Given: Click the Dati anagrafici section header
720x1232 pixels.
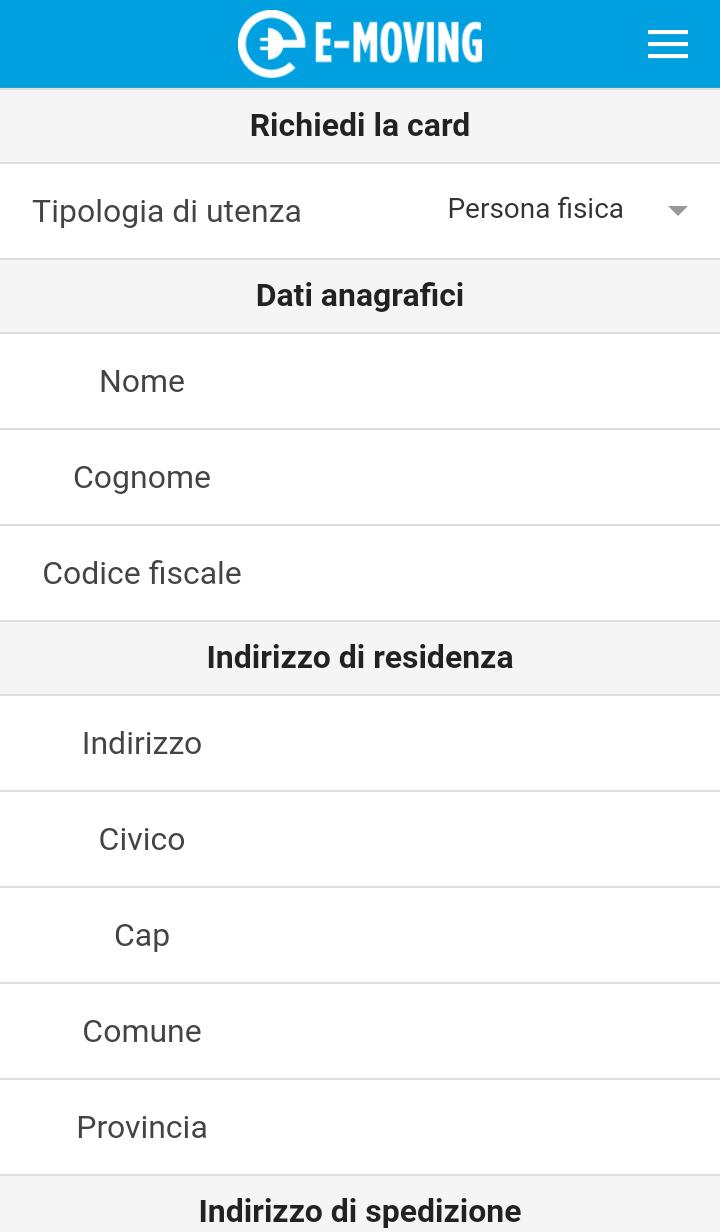Looking at the screenshot, I should coord(360,295).
